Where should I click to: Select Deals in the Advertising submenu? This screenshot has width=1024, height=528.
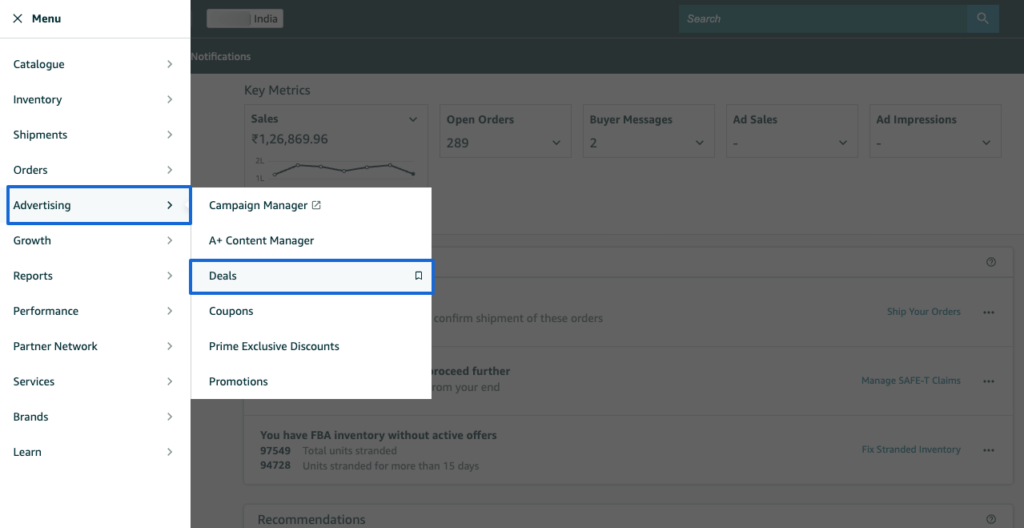tap(311, 276)
